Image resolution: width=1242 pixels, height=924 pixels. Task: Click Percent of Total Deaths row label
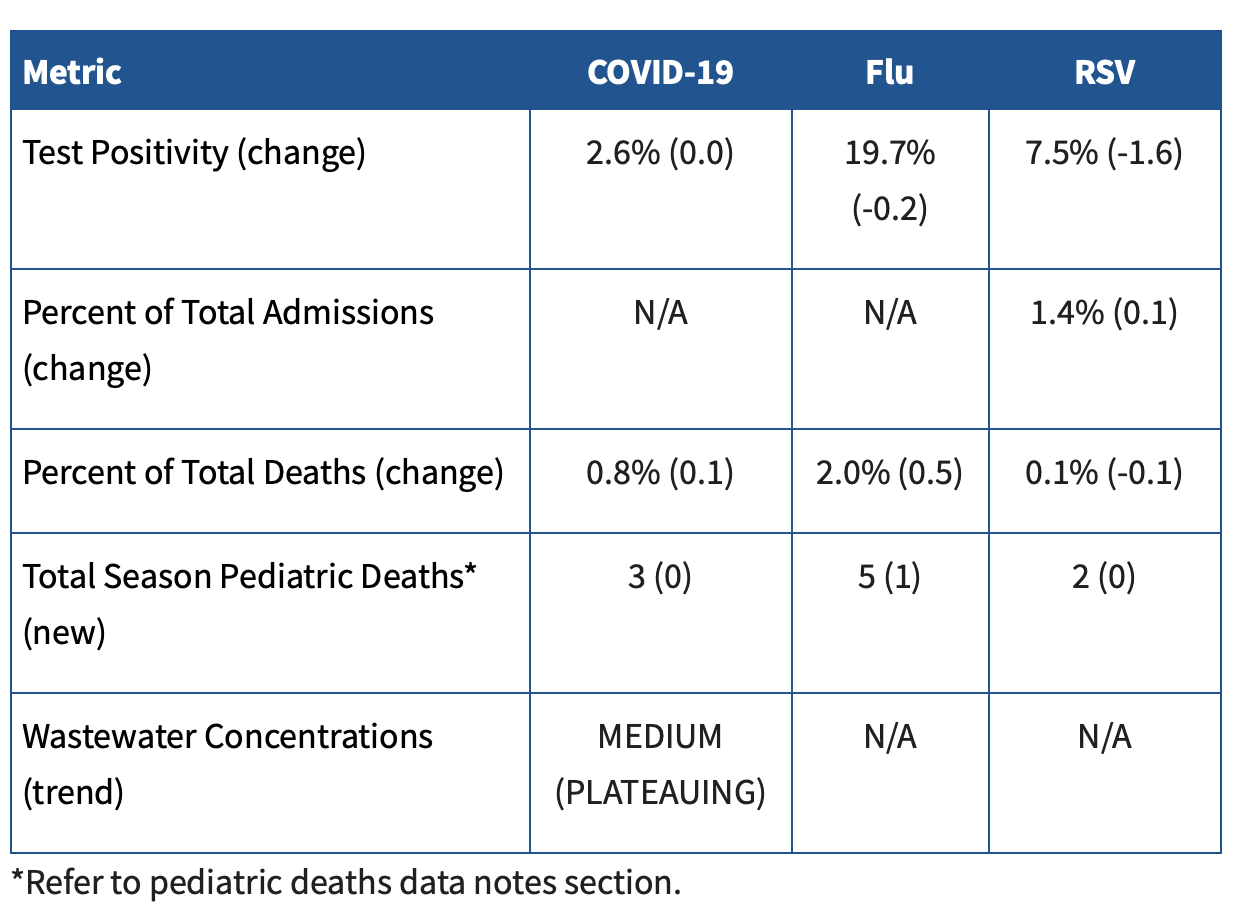tap(263, 472)
